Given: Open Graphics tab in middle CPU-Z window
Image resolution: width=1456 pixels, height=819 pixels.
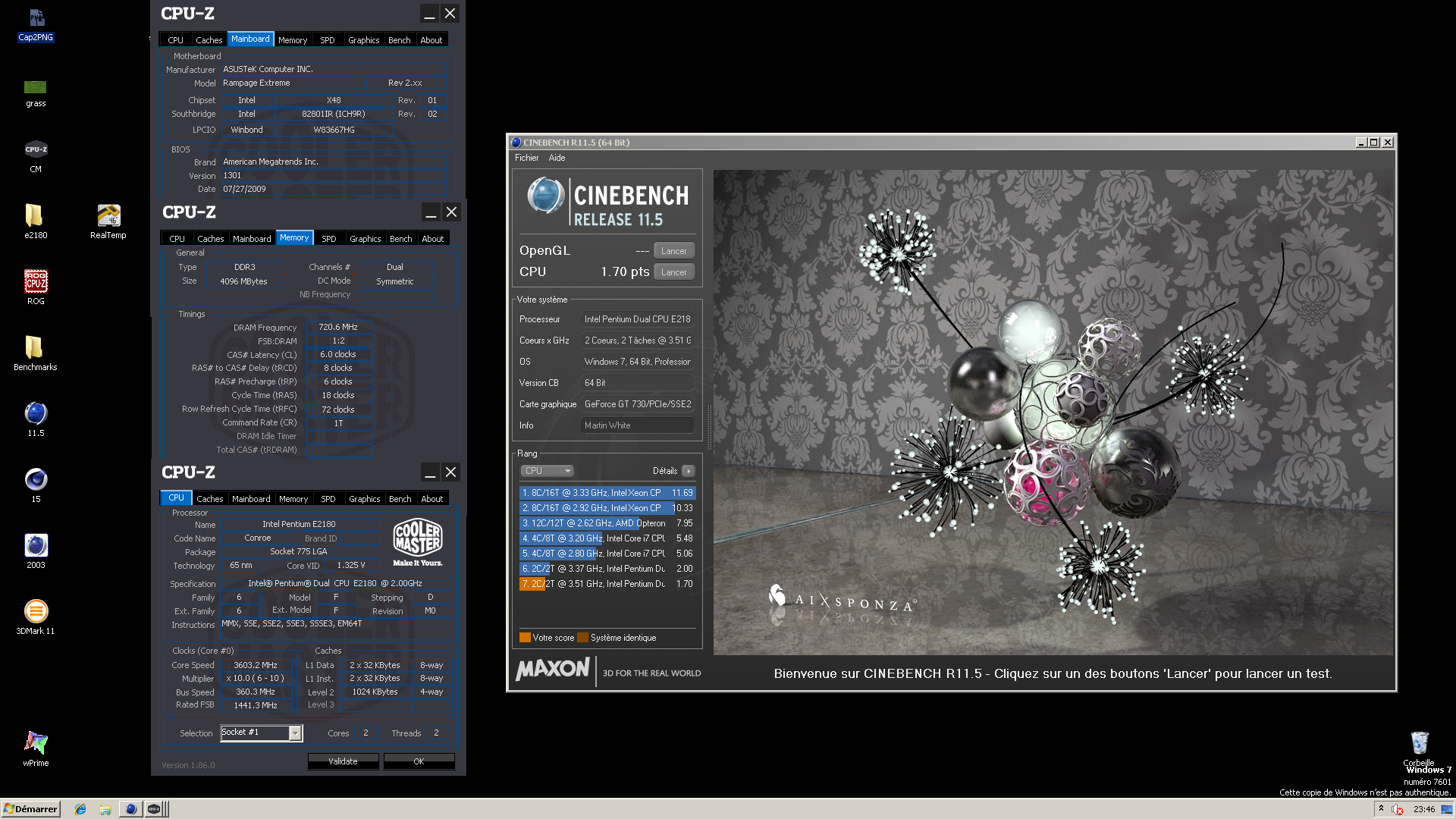Looking at the screenshot, I should click(365, 239).
